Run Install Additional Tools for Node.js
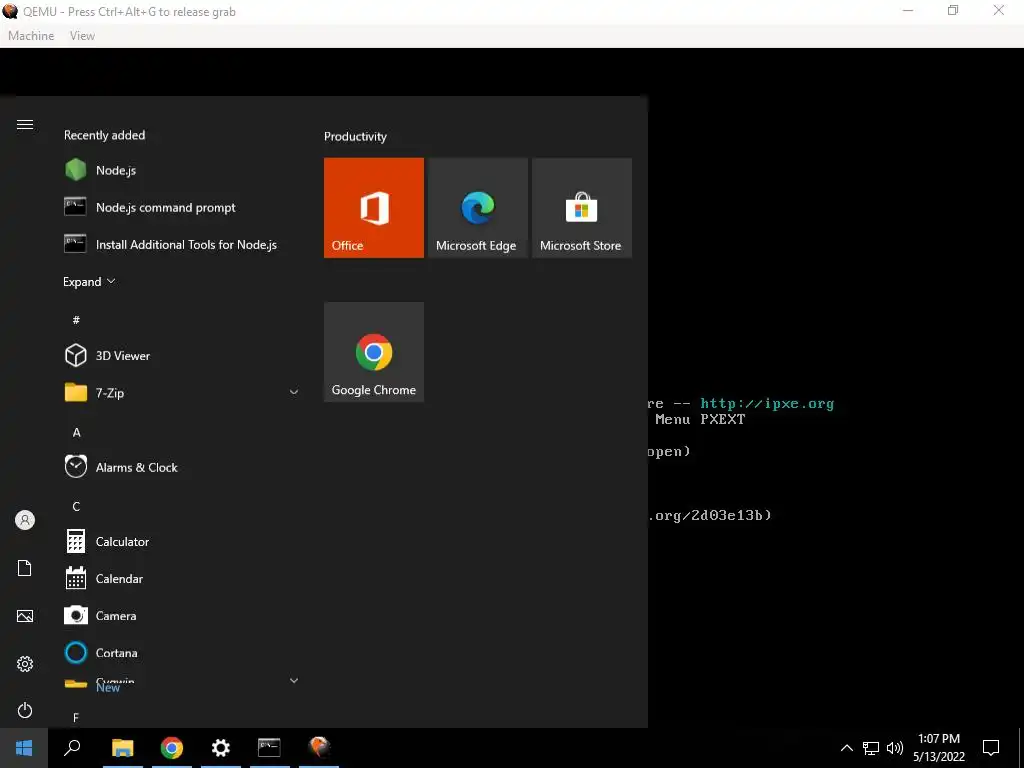1024x768 pixels. [182, 245]
